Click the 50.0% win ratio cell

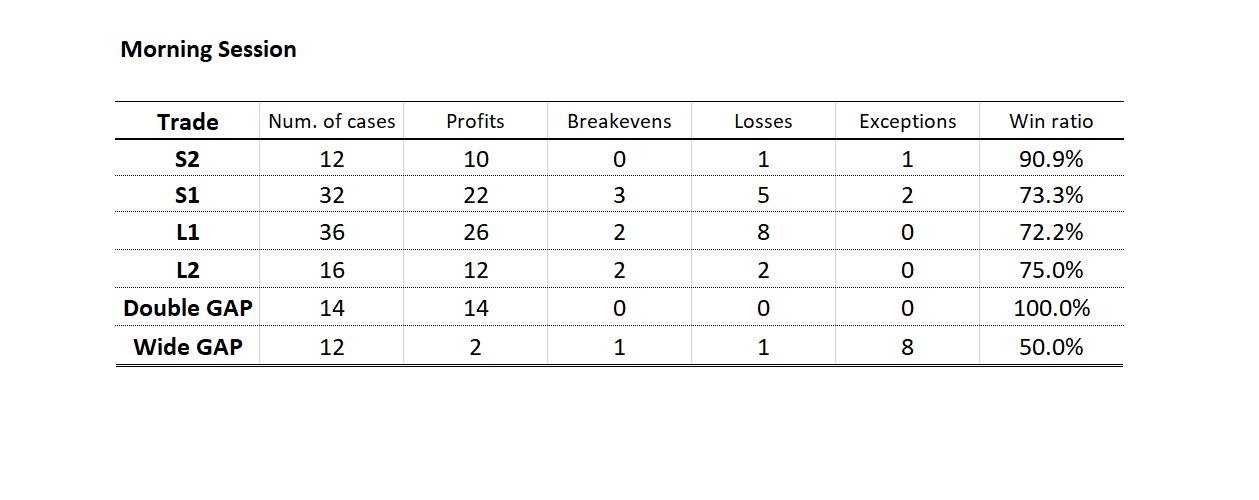click(x=1051, y=347)
